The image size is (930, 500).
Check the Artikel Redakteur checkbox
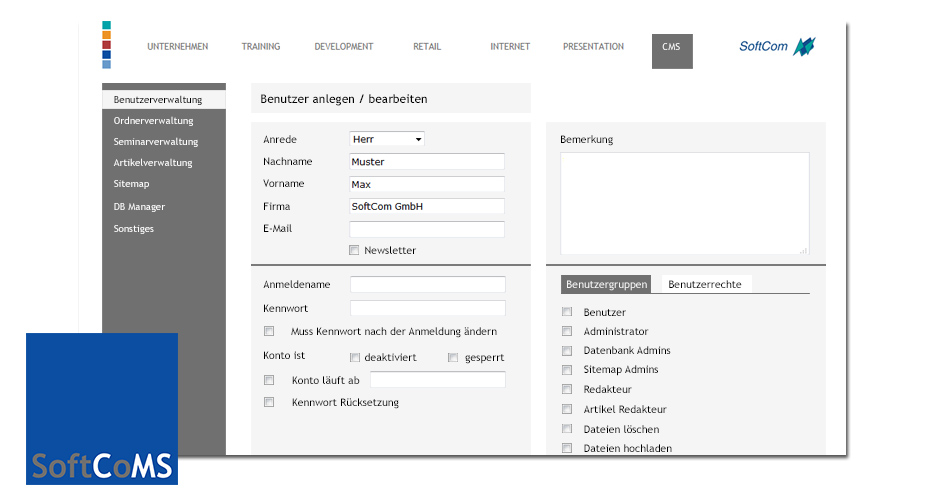pos(567,409)
